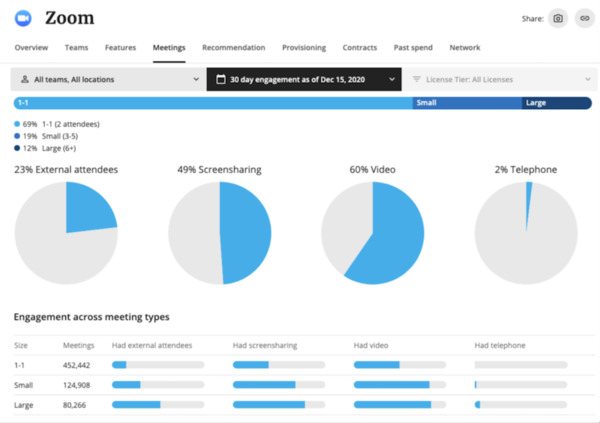Click 'Engagement across meeting types' heading
This screenshot has width=600, height=423.
click(91, 317)
